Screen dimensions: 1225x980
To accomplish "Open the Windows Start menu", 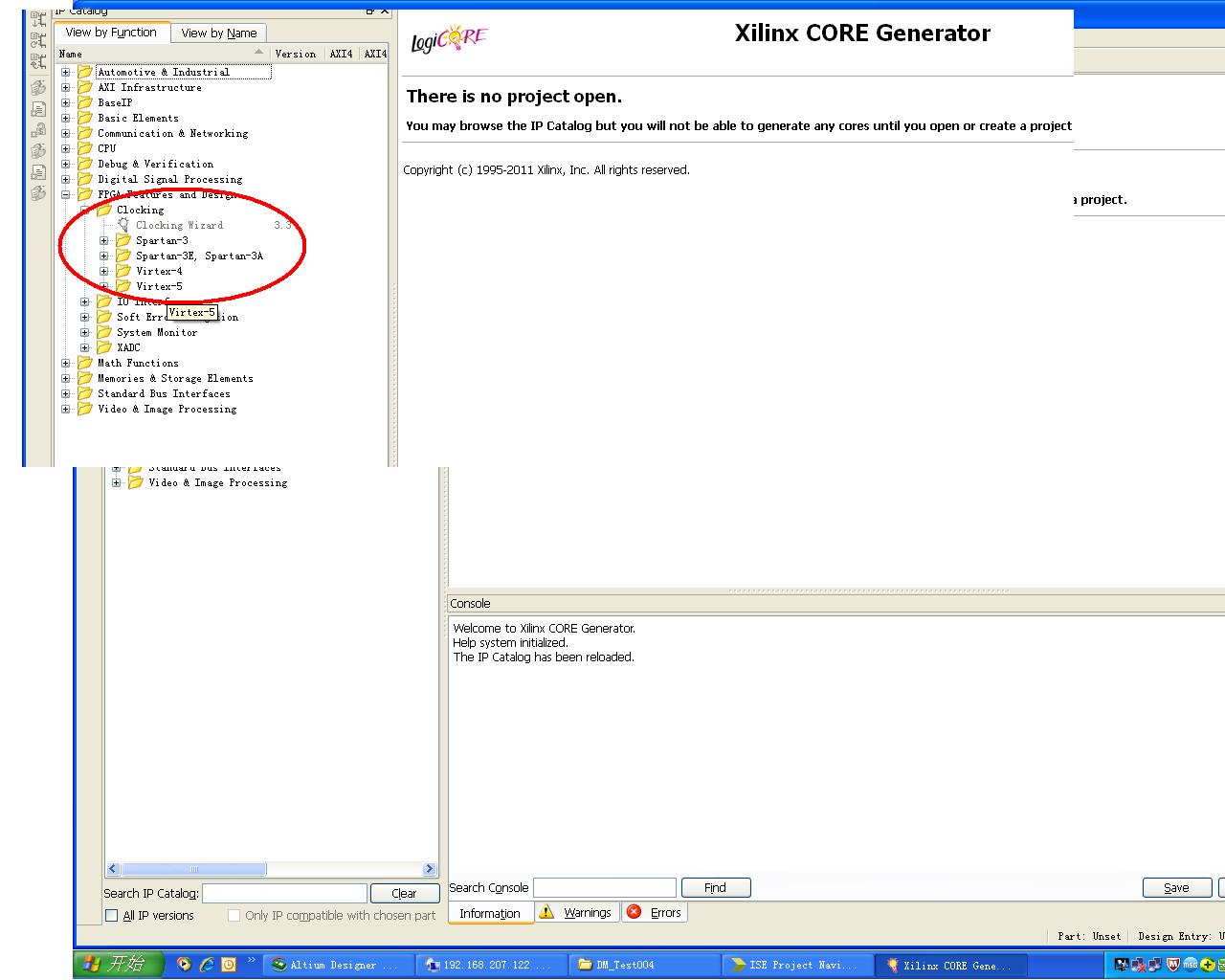I will coord(120,965).
